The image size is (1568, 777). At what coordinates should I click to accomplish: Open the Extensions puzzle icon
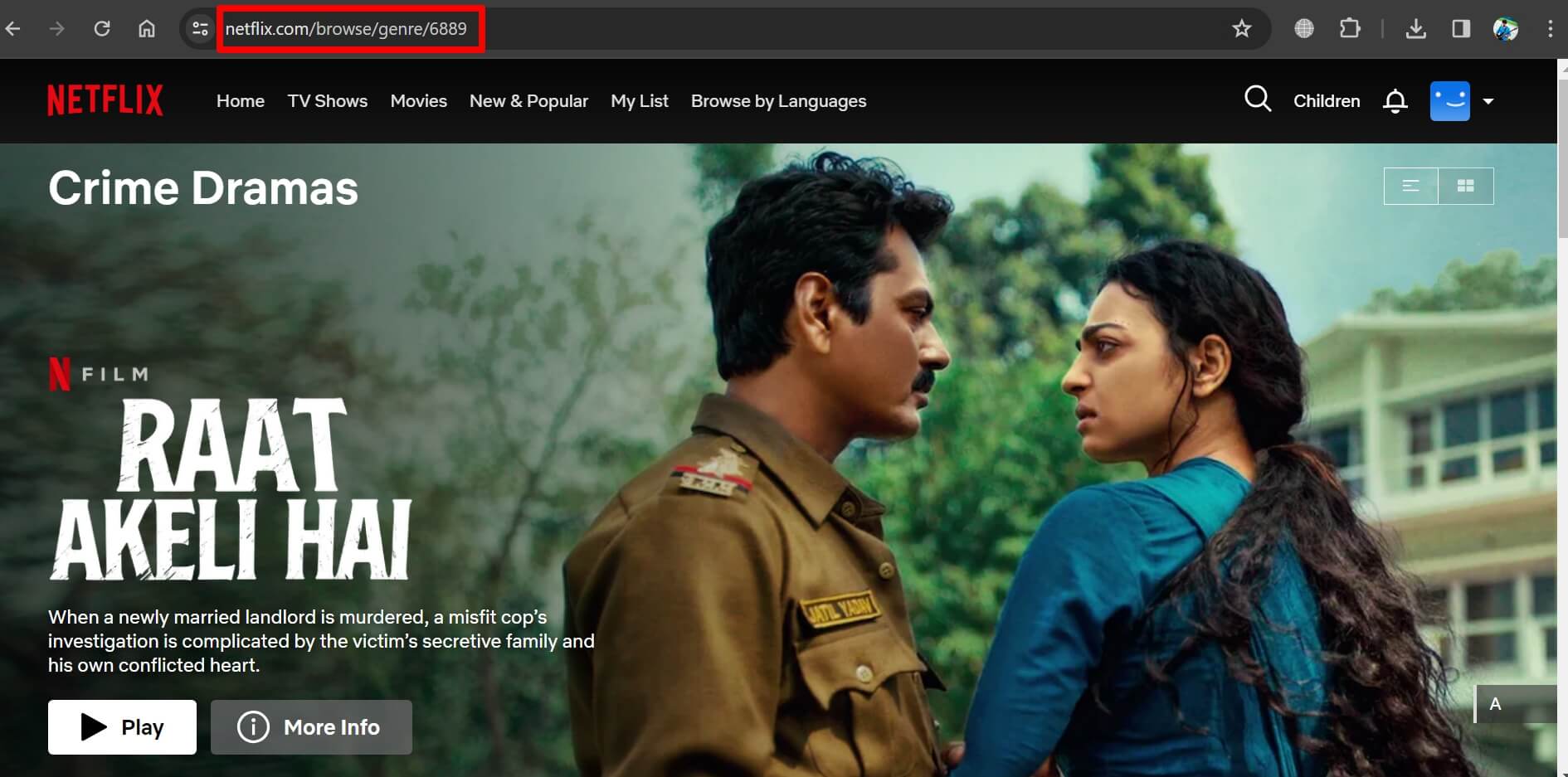point(1350,29)
